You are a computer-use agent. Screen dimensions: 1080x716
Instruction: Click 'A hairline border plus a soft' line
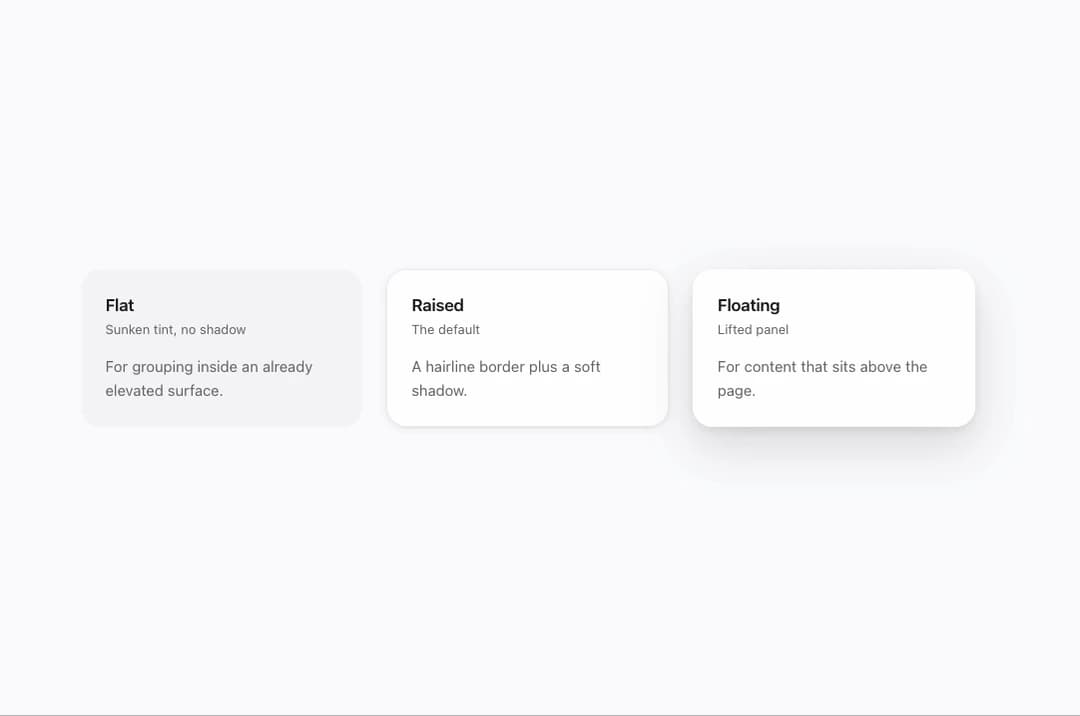point(506,367)
